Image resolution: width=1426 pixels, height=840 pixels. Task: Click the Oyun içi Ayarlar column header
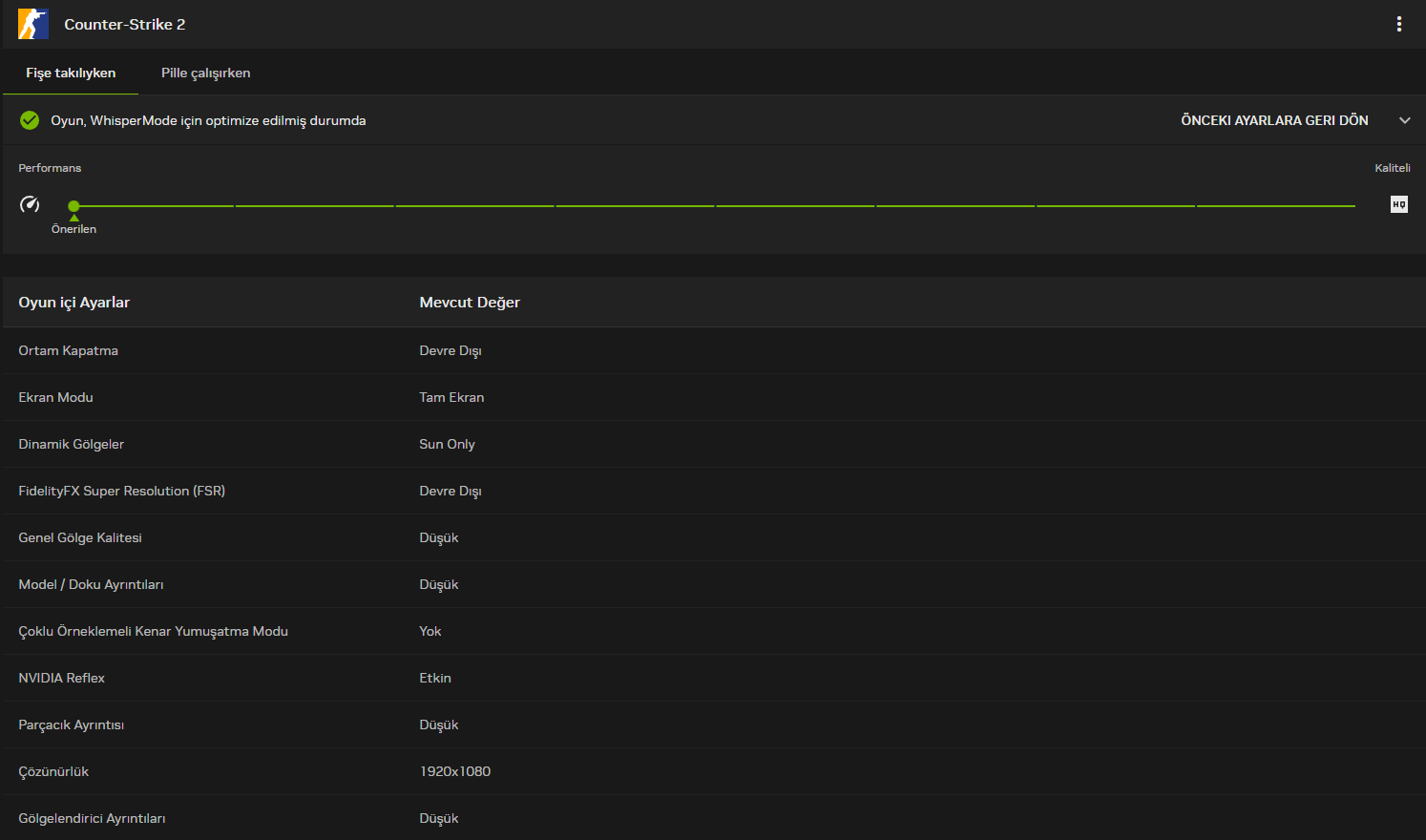[x=74, y=302]
